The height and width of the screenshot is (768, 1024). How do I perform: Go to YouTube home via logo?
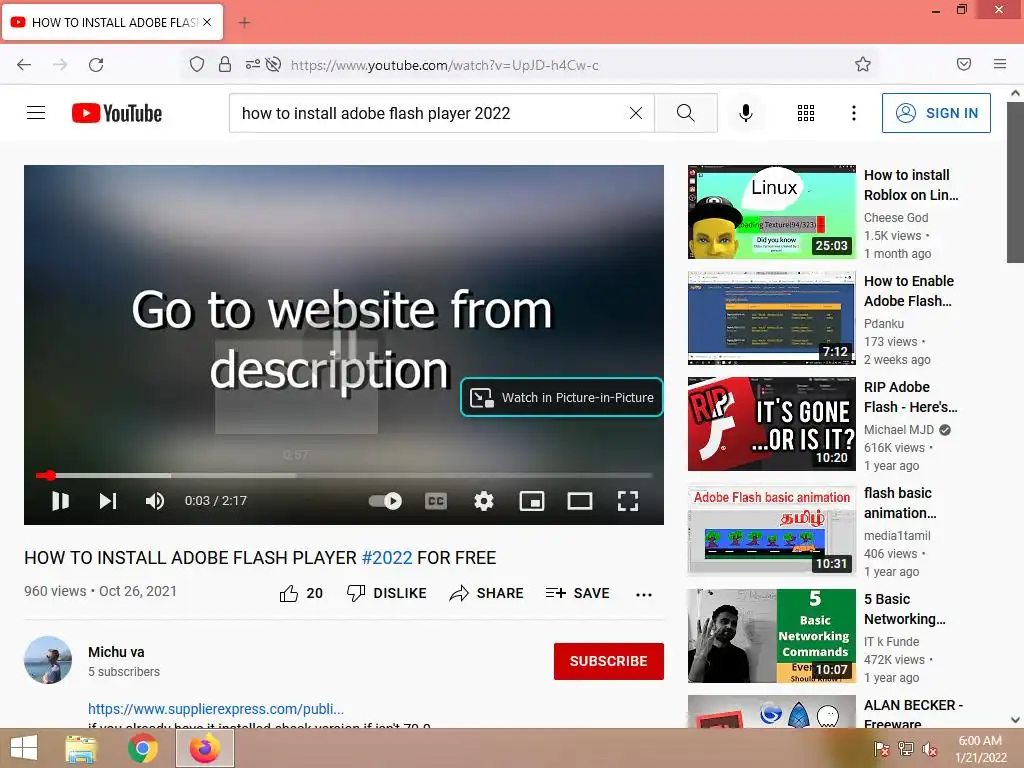coord(117,113)
